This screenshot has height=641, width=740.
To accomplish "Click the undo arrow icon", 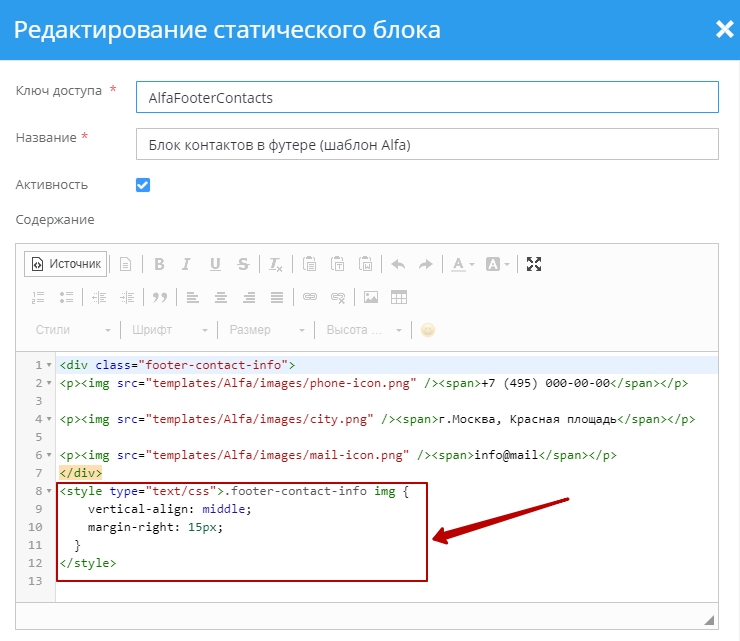I will 398,264.
